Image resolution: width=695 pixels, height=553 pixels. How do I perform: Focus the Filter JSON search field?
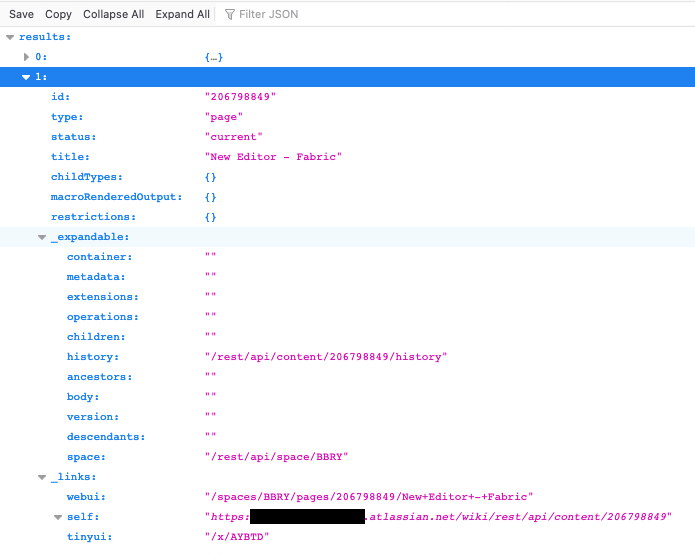click(268, 14)
